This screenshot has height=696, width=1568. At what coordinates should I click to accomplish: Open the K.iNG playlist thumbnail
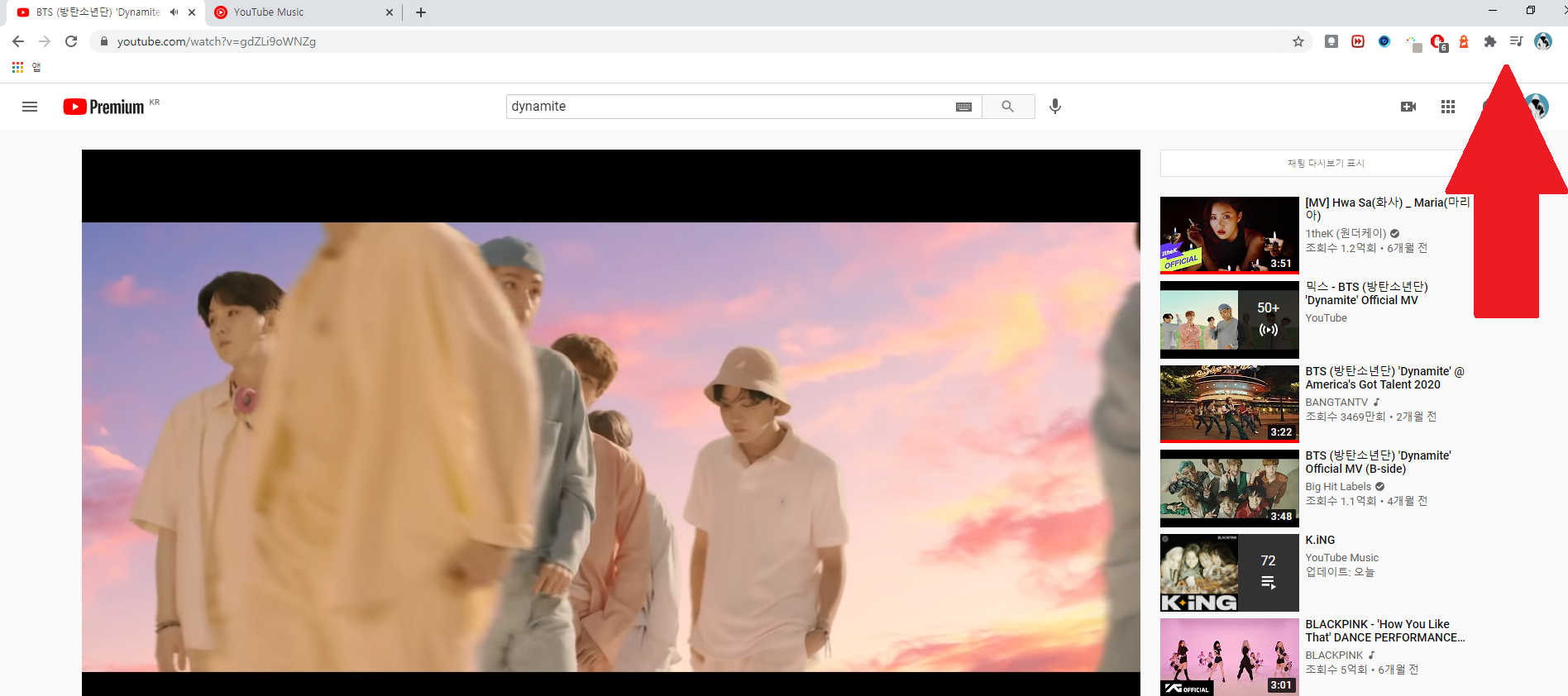pyautogui.click(x=1229, y=572)
